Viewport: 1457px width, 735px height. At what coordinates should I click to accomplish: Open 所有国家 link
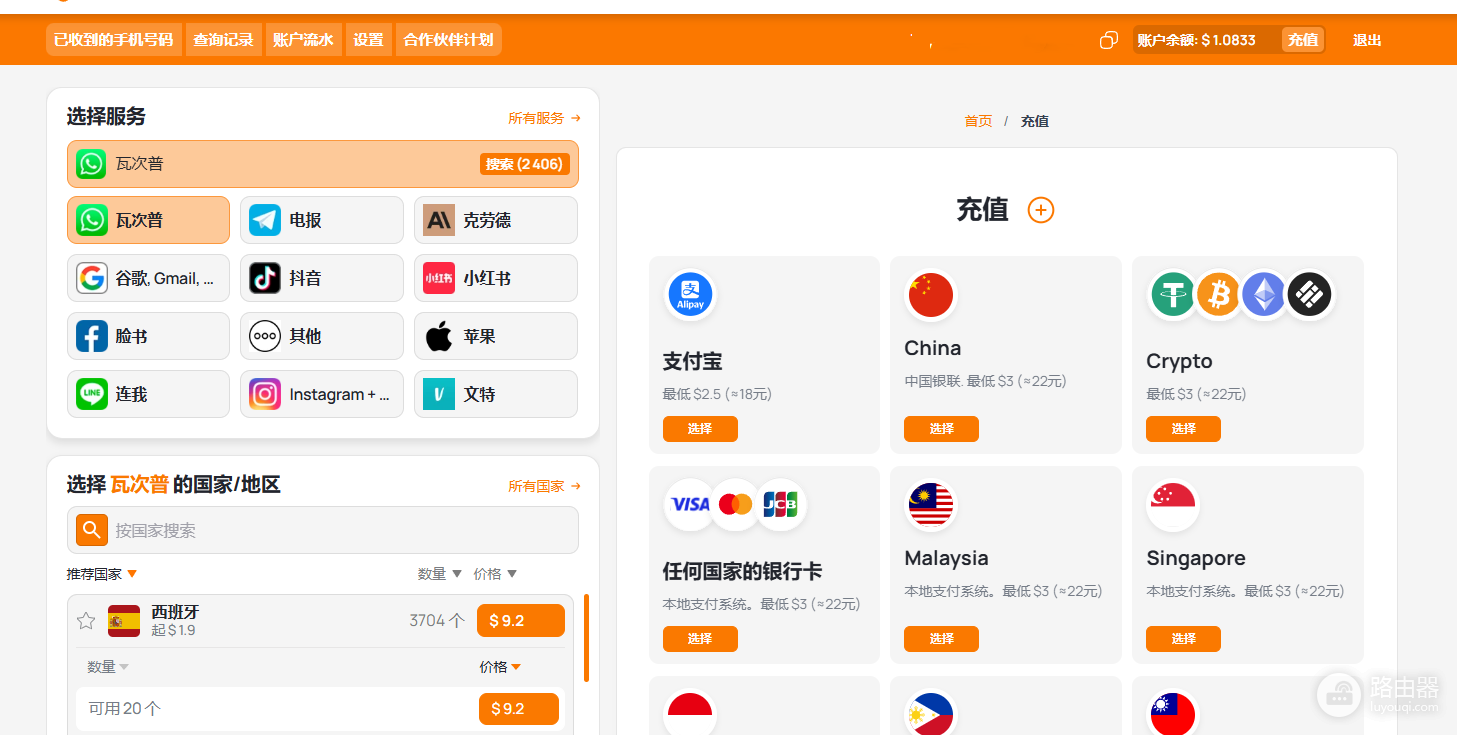tap(544, 486)
